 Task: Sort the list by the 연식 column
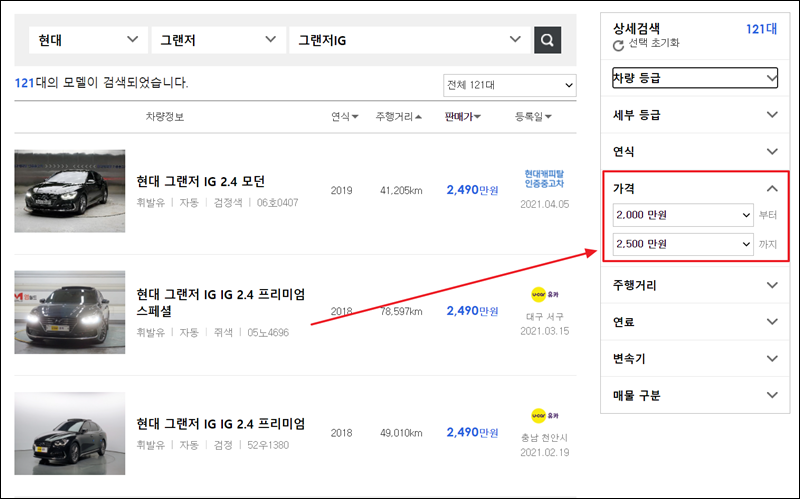pos(344,117)
